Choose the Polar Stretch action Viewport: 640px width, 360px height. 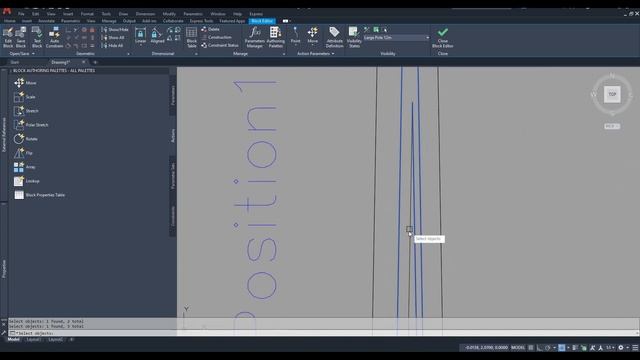point(31,125)
